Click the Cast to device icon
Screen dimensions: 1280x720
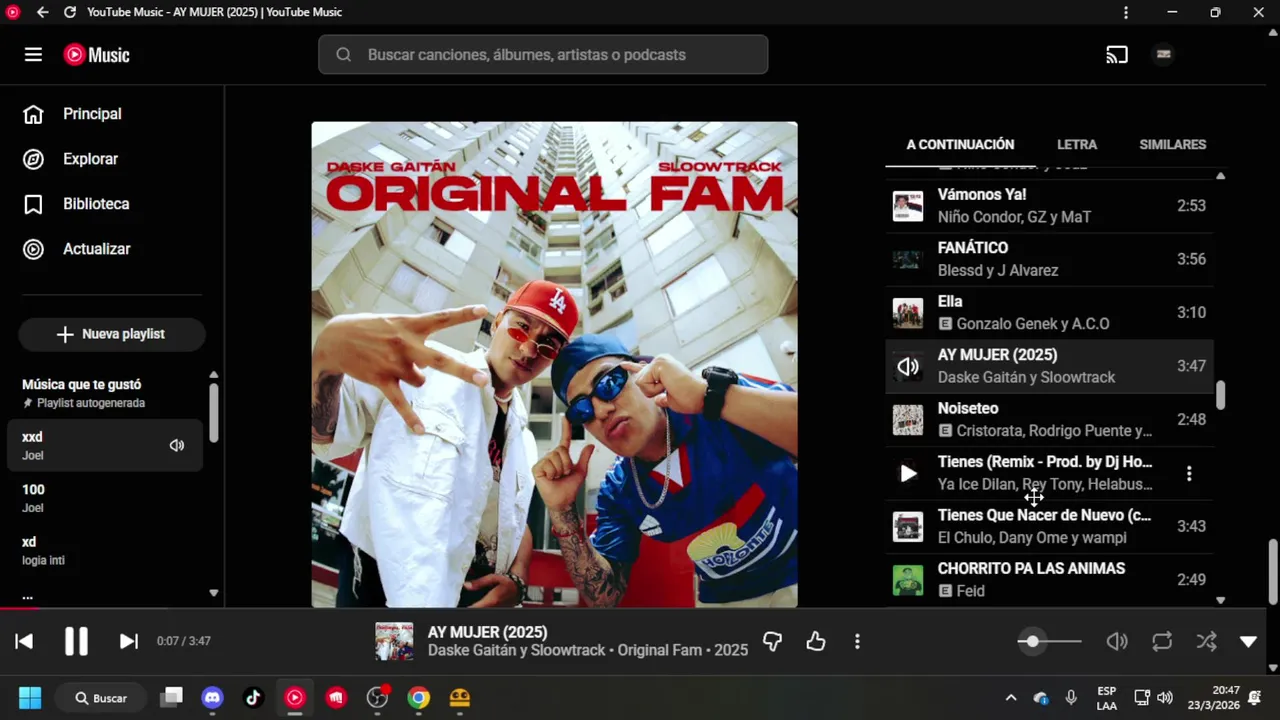click(x=1117, y=55)
